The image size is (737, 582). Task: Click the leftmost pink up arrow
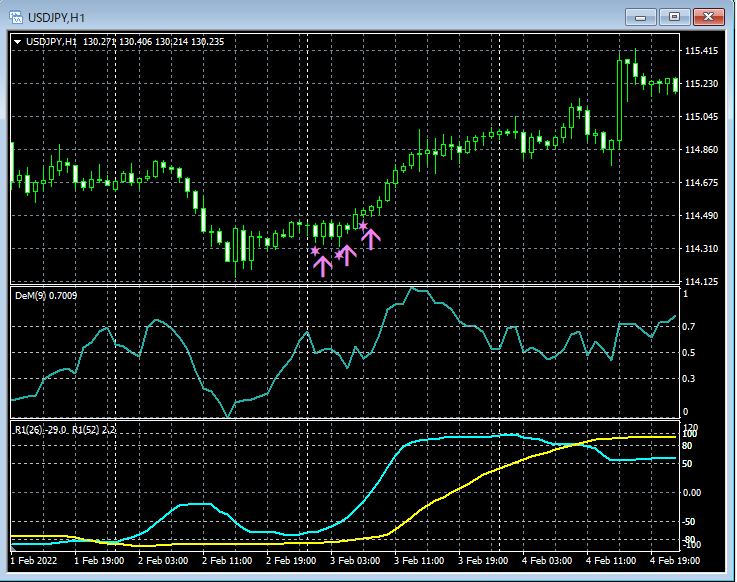tap(322, 265)
